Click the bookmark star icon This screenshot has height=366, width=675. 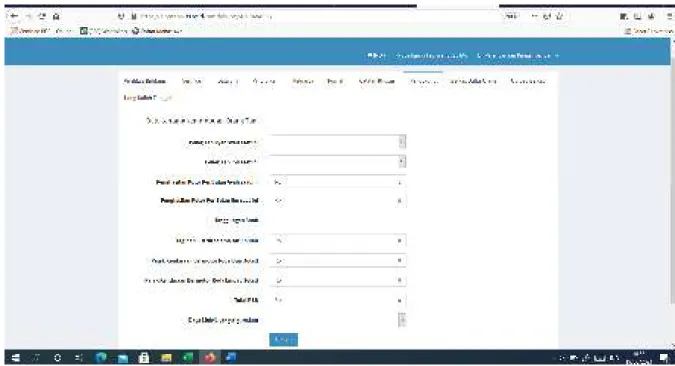[559, 16]
